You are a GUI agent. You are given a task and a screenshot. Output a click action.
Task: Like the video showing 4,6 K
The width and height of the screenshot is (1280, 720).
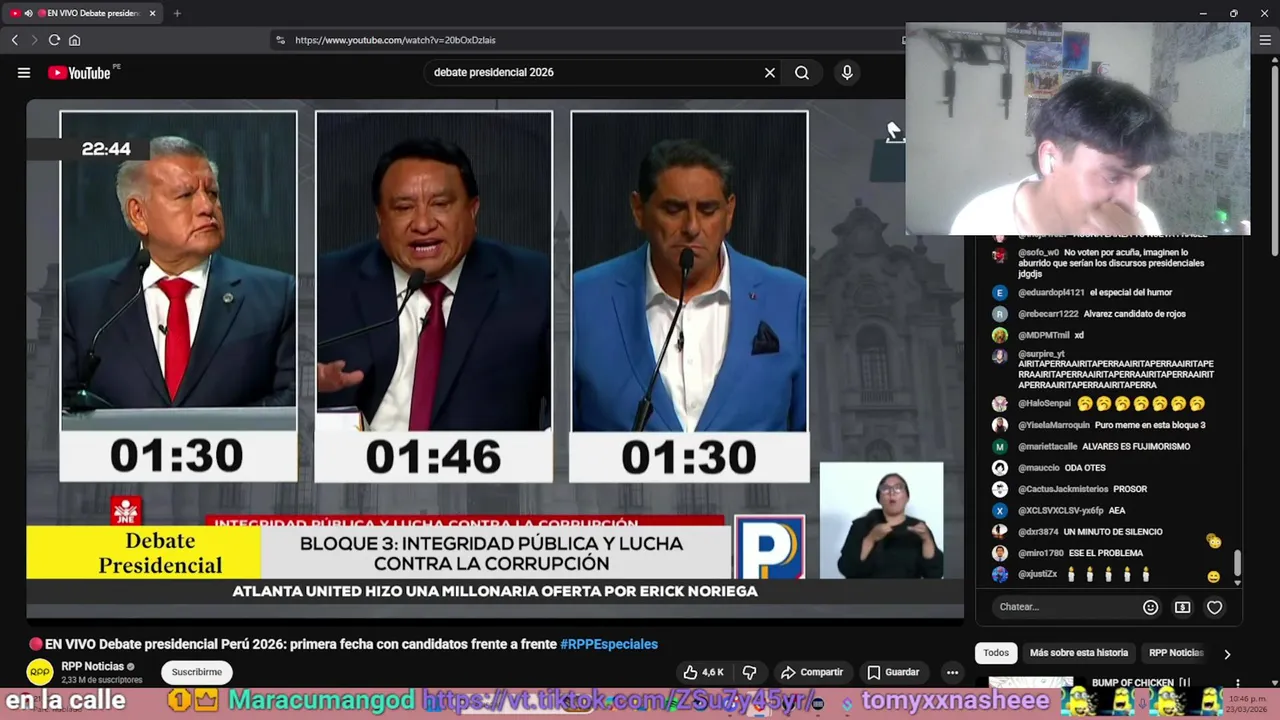704,672
